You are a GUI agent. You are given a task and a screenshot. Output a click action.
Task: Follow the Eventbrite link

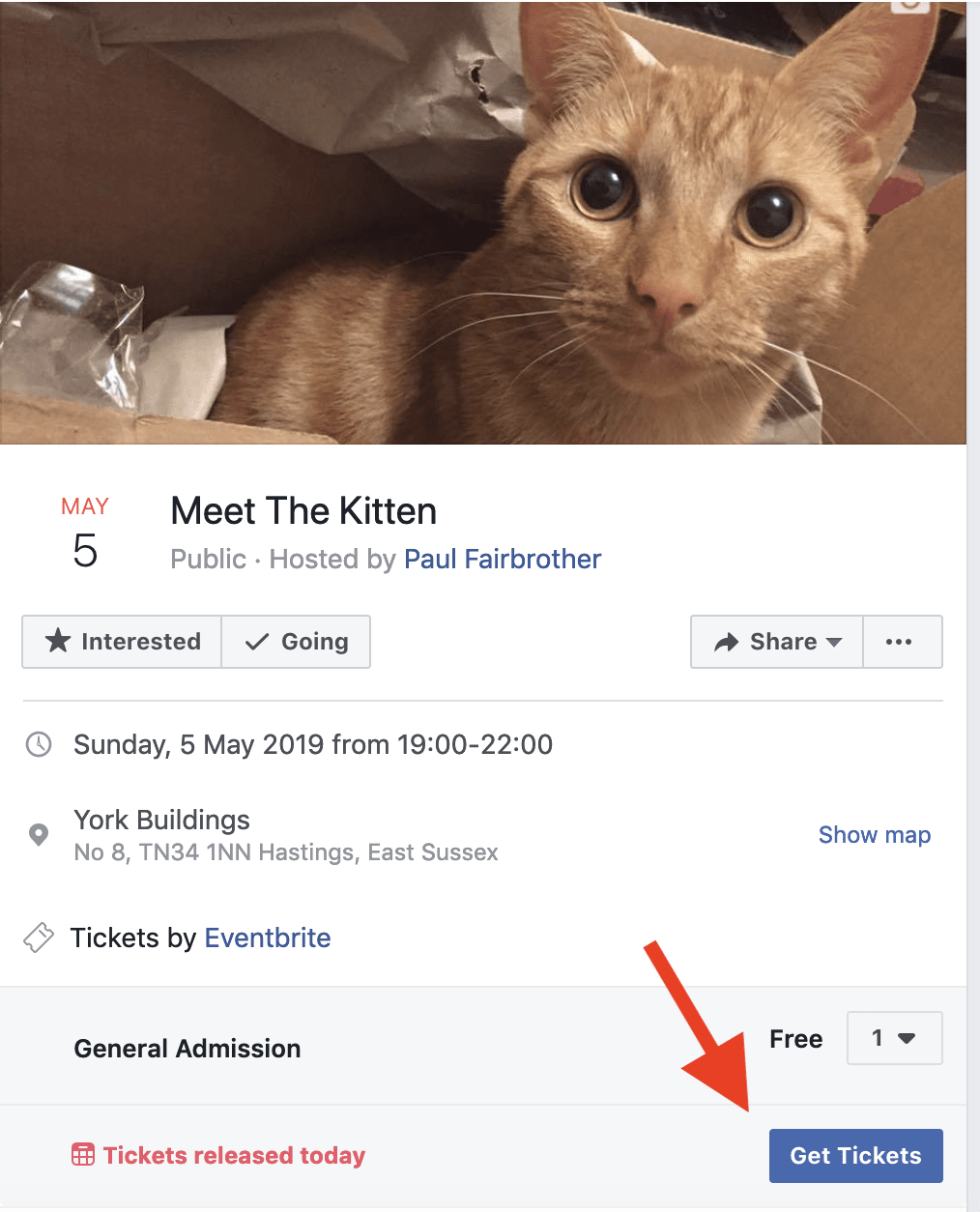(x=268, y=938)
